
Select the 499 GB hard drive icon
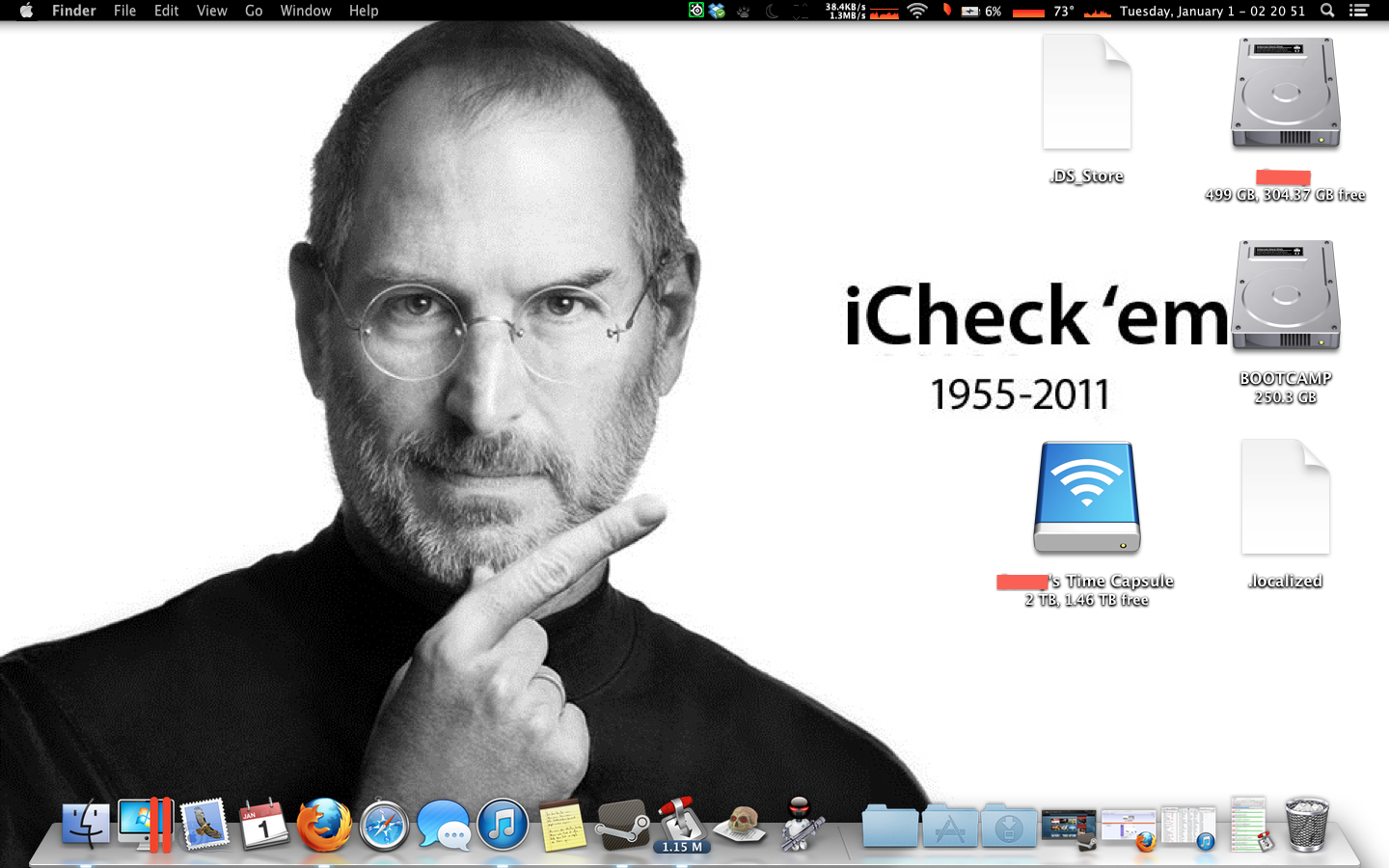(1285, 93)
